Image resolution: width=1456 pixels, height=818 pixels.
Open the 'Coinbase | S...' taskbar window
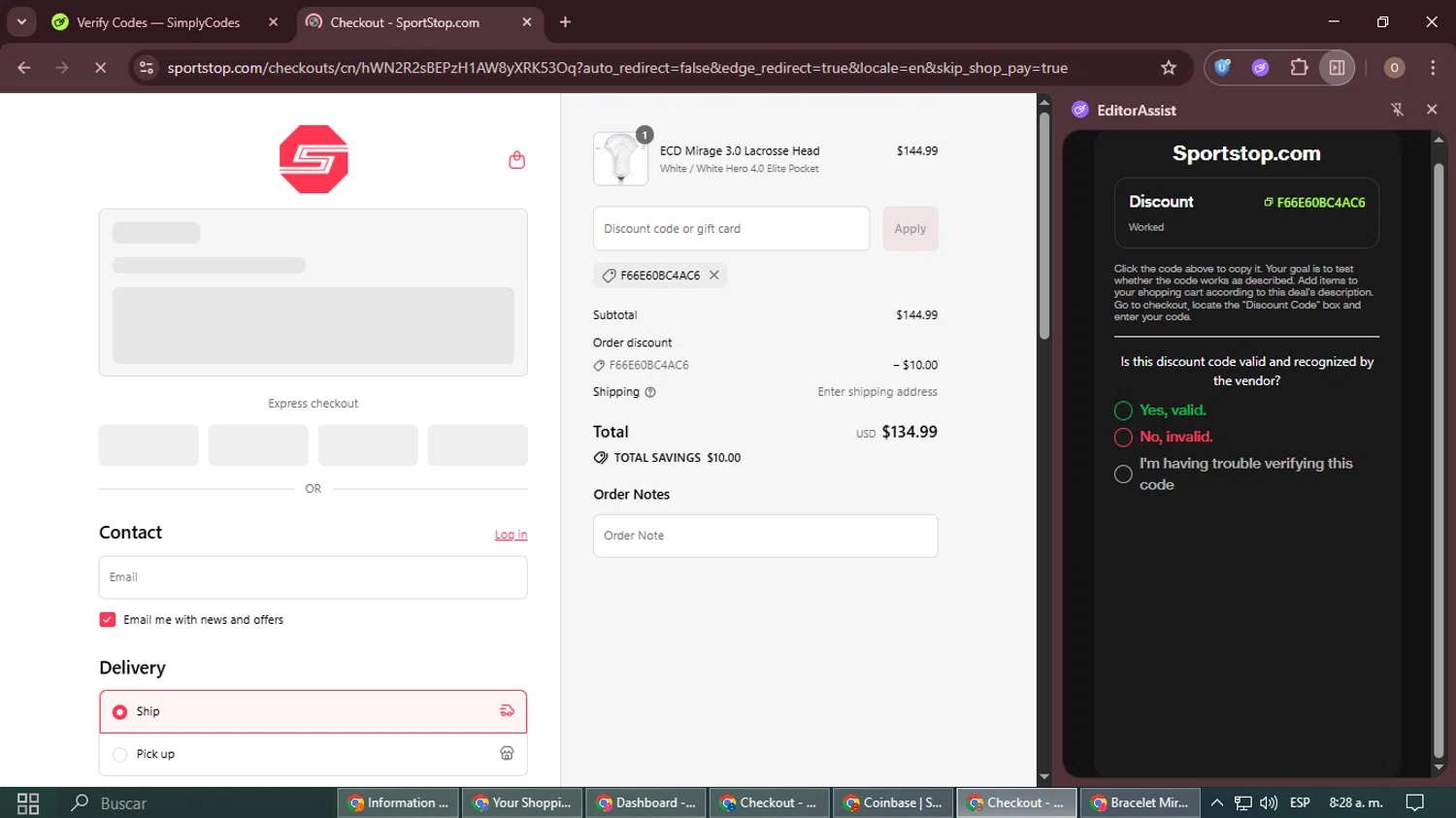[x=894, y=802]
